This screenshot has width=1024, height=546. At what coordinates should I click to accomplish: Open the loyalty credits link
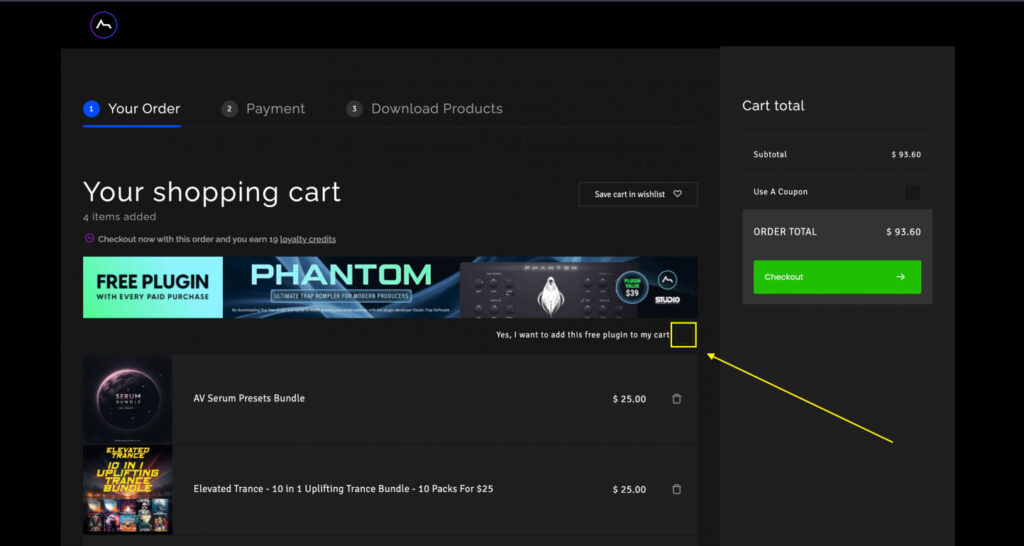308,239
